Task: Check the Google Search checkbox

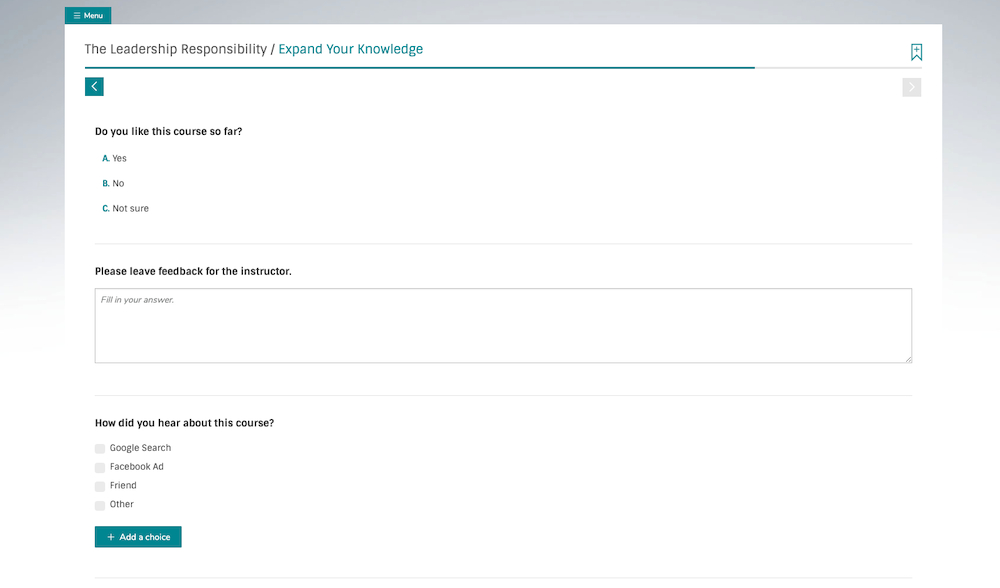Action: (x=100, y=448)
